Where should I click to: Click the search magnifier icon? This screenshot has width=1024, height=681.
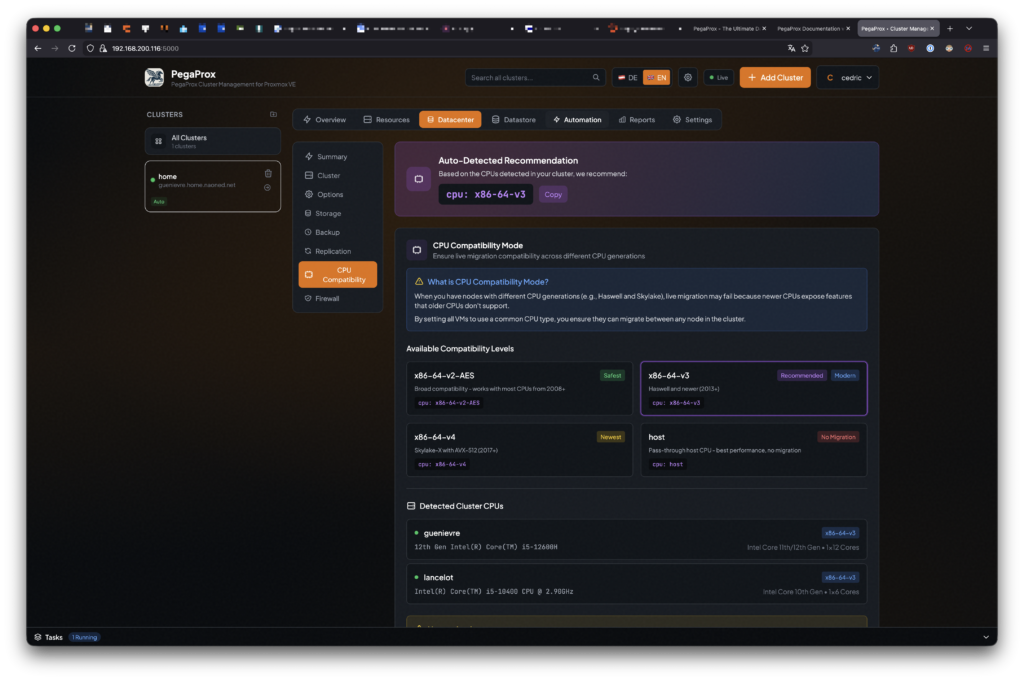(596, 77)
